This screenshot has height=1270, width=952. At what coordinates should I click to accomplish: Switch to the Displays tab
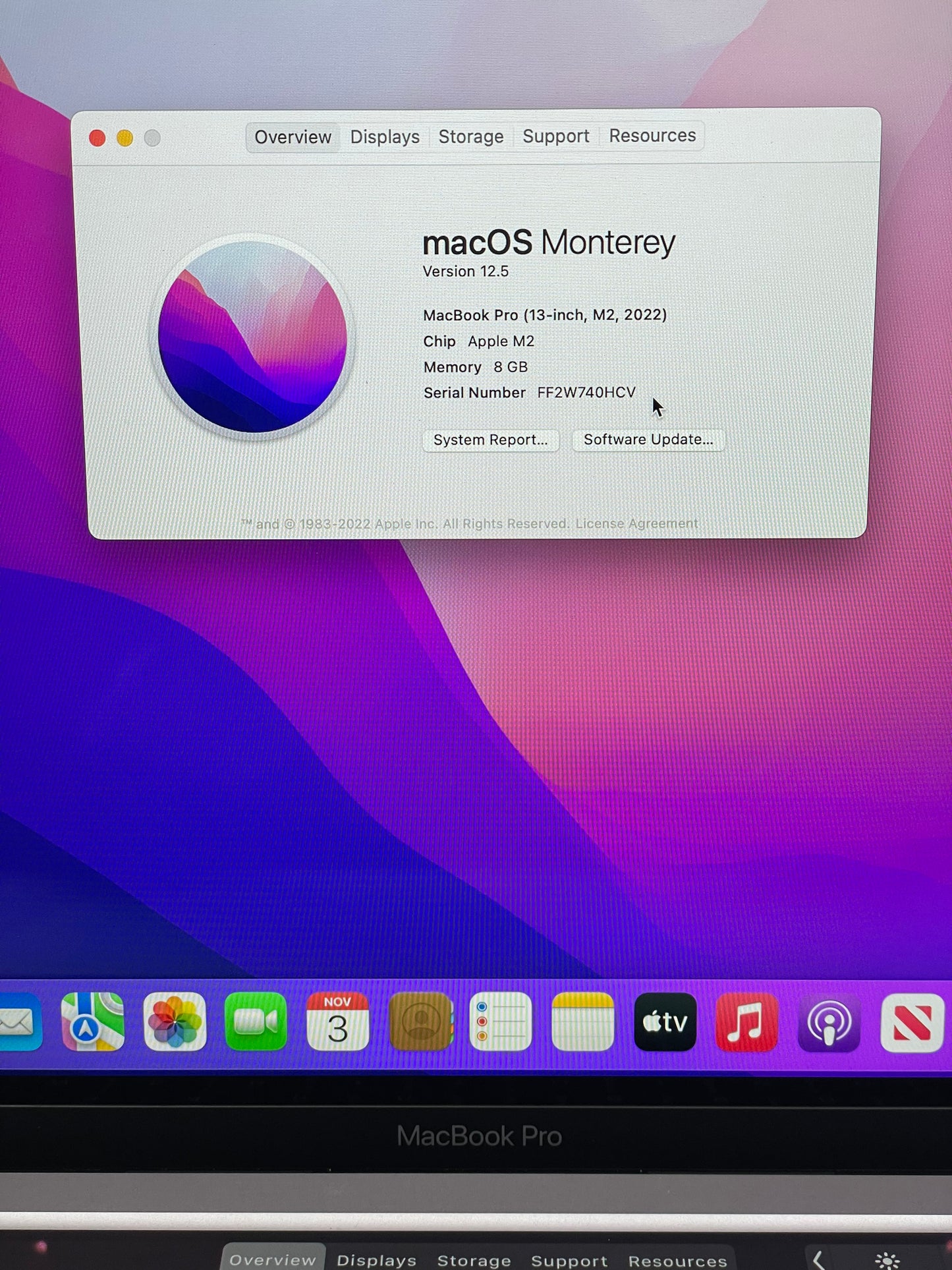coord(385,136)
